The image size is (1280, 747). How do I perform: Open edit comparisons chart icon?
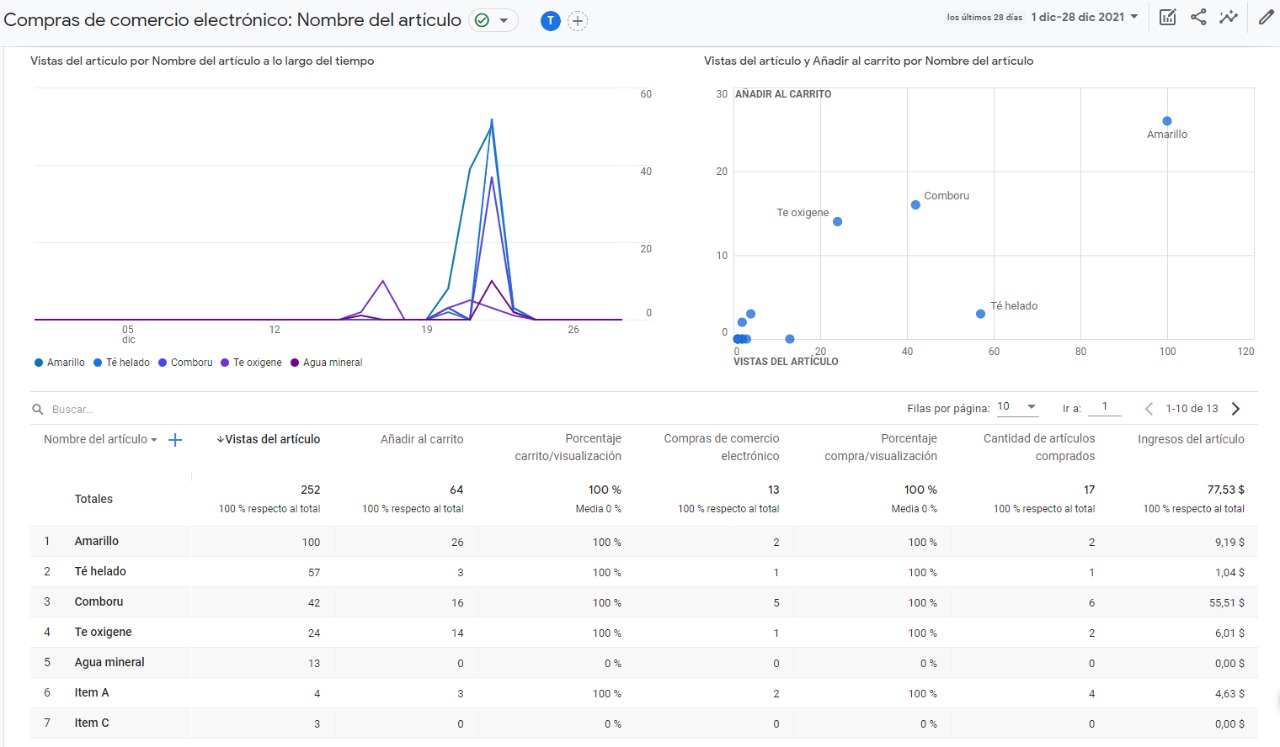[1167, 17]
